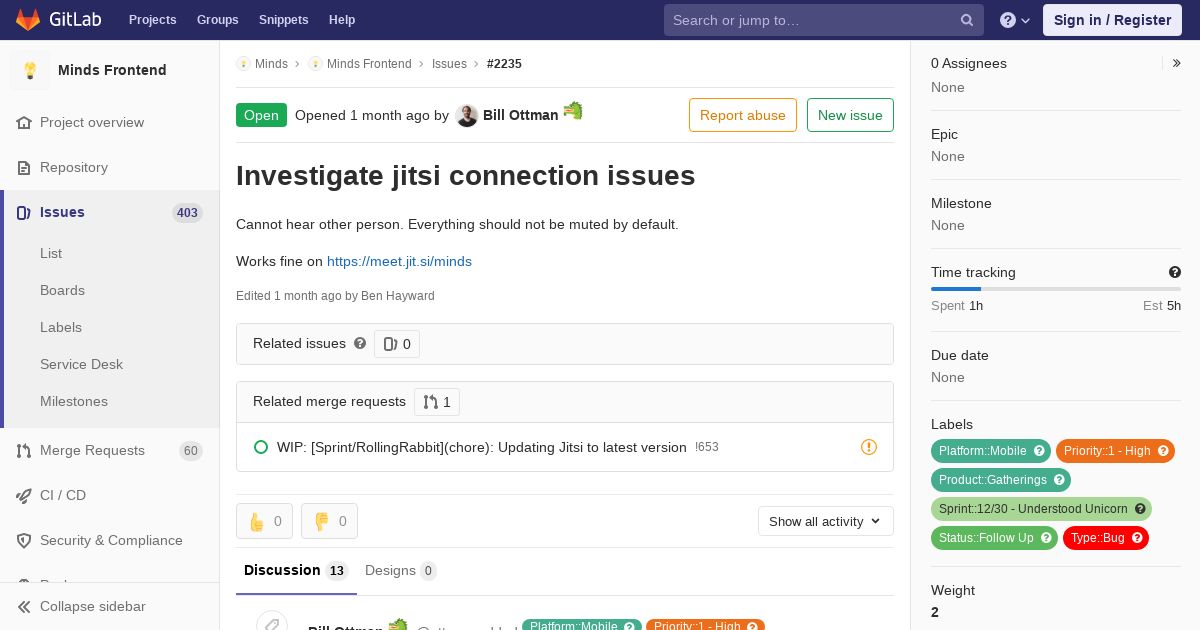Open Labels in sidebar
The width and height of the screenshot is (1200, 630).
pyautogui.click(x=61, y=327)
